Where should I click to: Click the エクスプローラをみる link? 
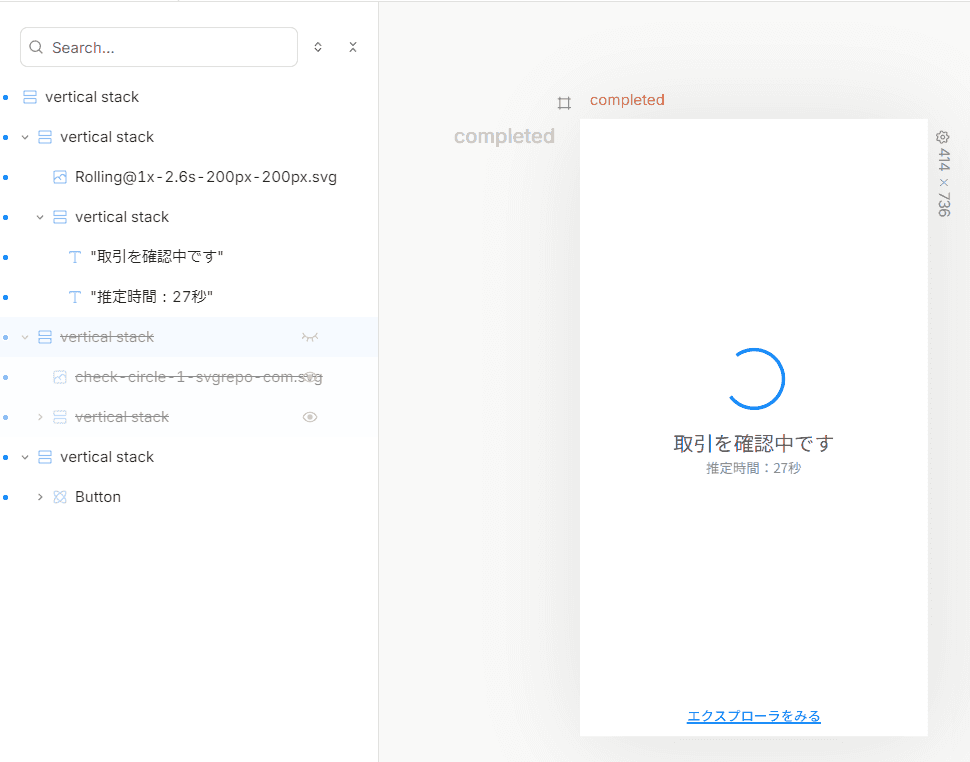pos(753,716)
